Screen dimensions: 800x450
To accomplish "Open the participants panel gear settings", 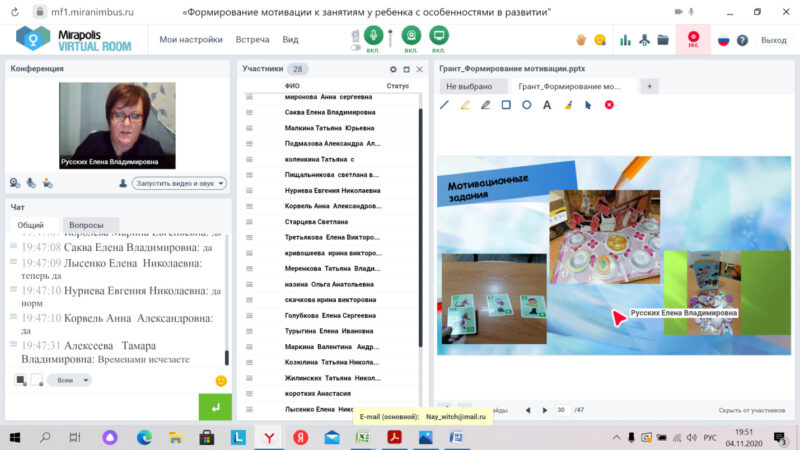I will [393, 69].
